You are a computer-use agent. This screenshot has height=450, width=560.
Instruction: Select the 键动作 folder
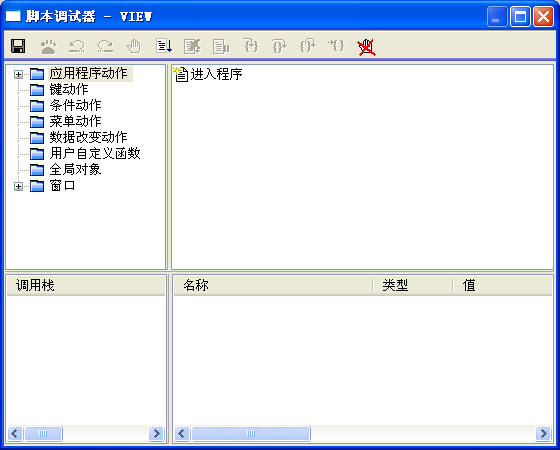(x=69, y=89)
